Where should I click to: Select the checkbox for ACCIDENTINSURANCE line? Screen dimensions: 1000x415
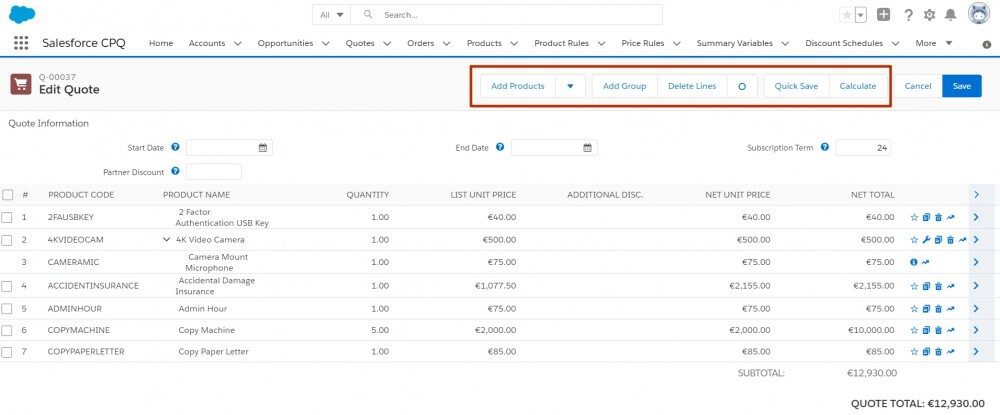pyautogui.click(x=6, y=286)
